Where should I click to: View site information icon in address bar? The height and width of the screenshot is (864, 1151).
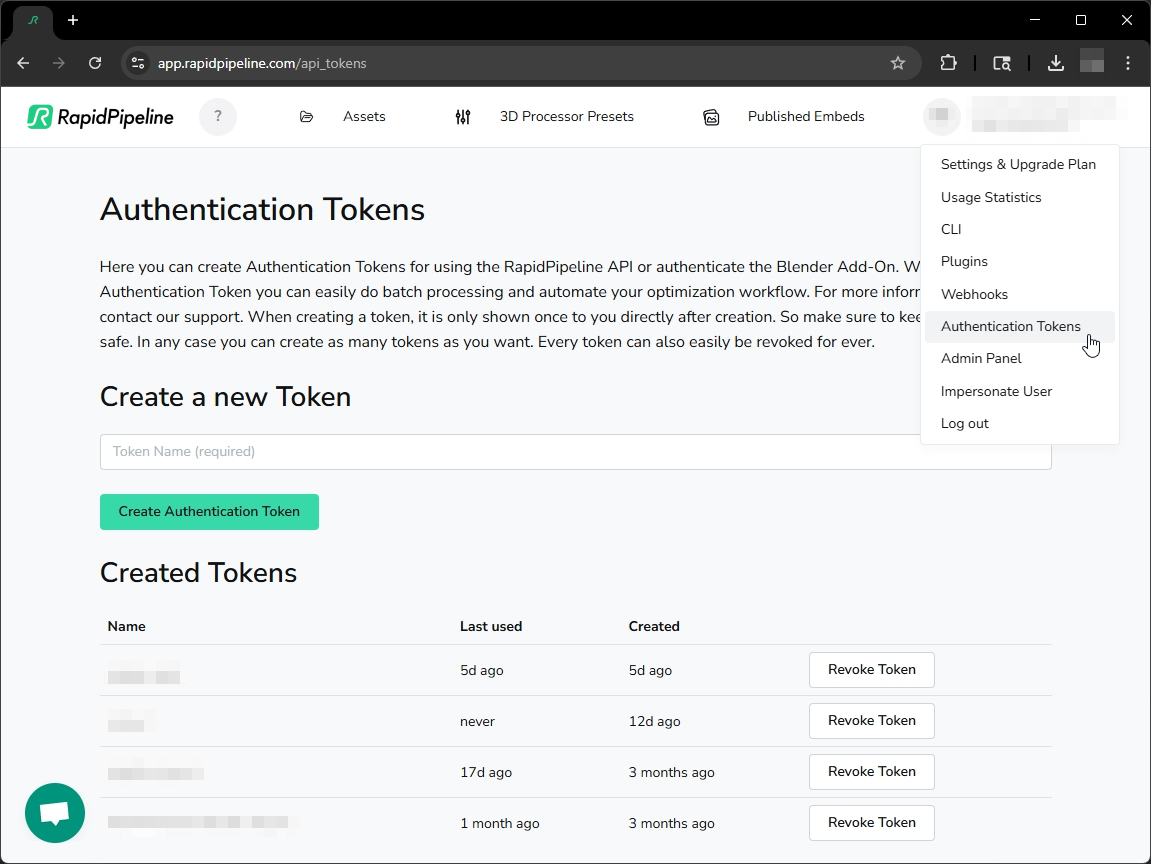click(x=138, y=63)
